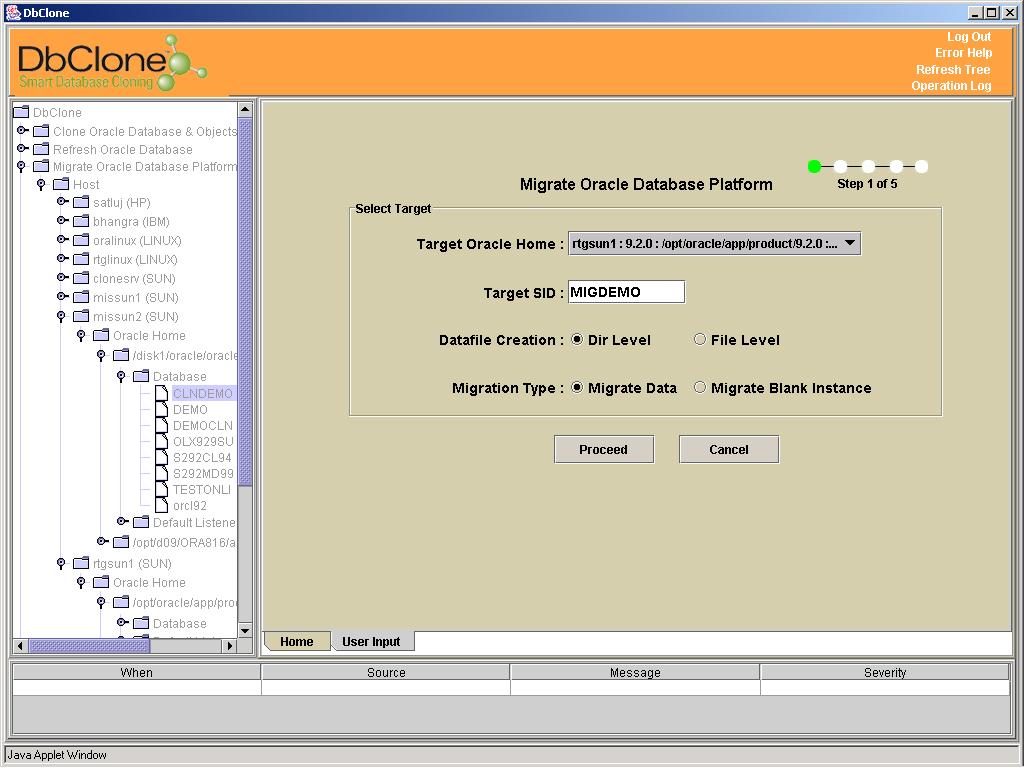
Task: Click the S292CL94 database file icon
Action: pos(161,457)
